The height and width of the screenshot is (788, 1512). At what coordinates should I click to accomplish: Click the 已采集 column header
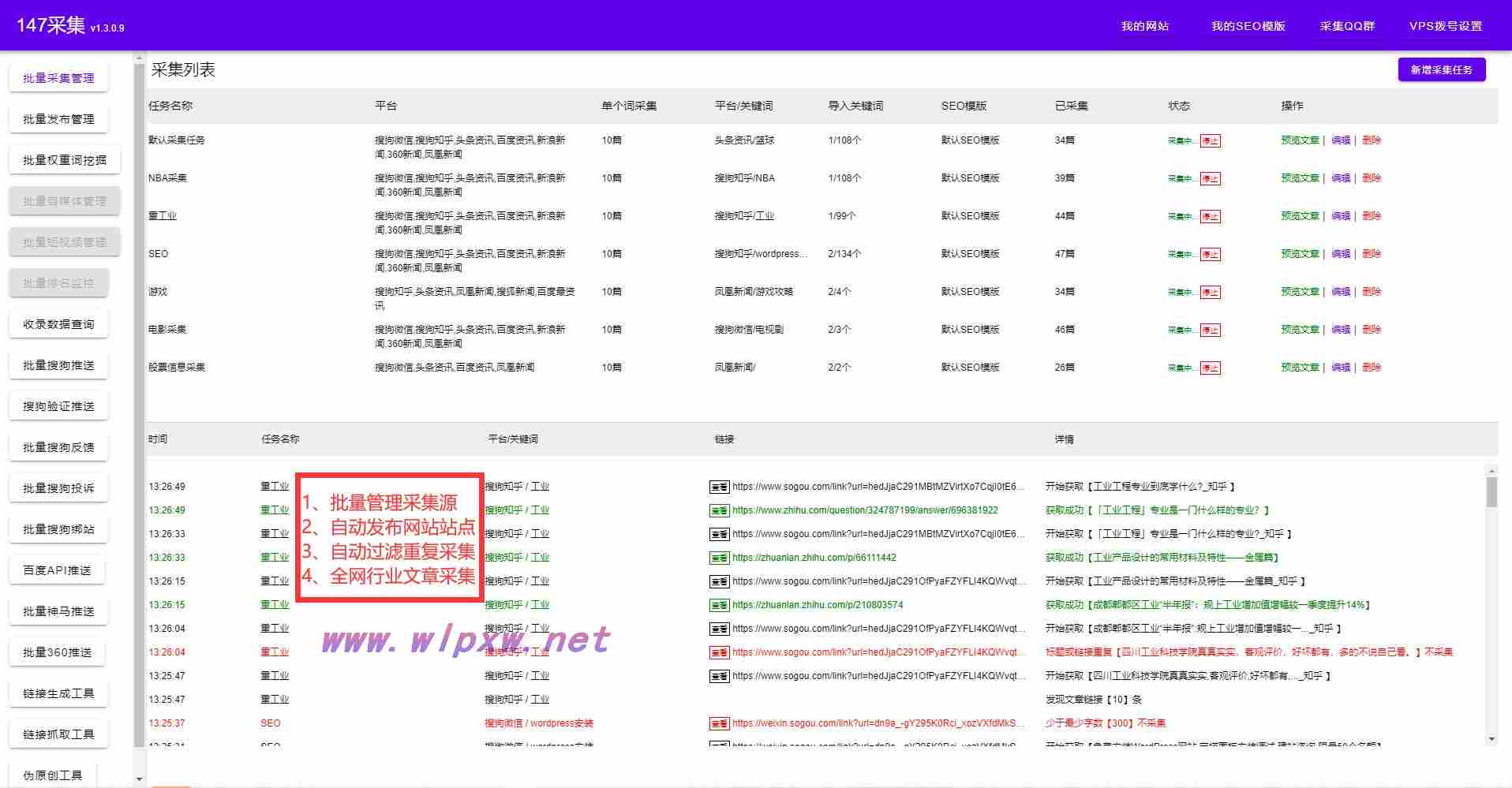[1071, 106]
